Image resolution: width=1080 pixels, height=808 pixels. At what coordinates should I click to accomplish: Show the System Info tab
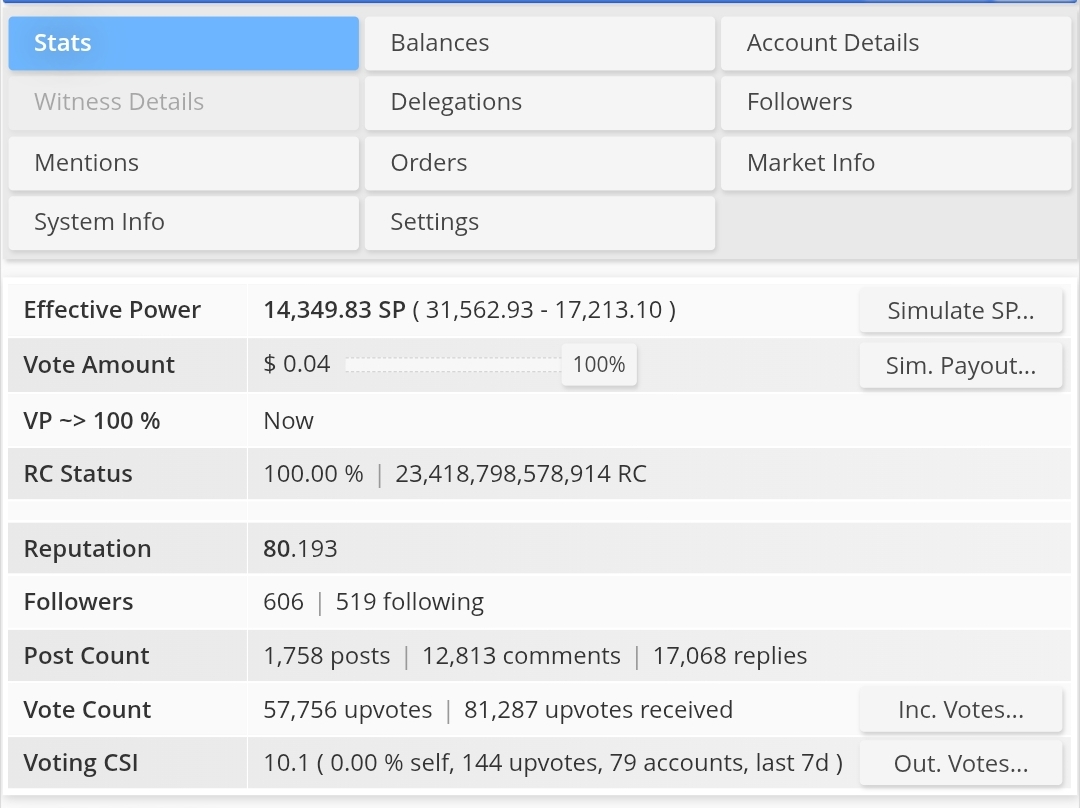[x=183, y=222]
